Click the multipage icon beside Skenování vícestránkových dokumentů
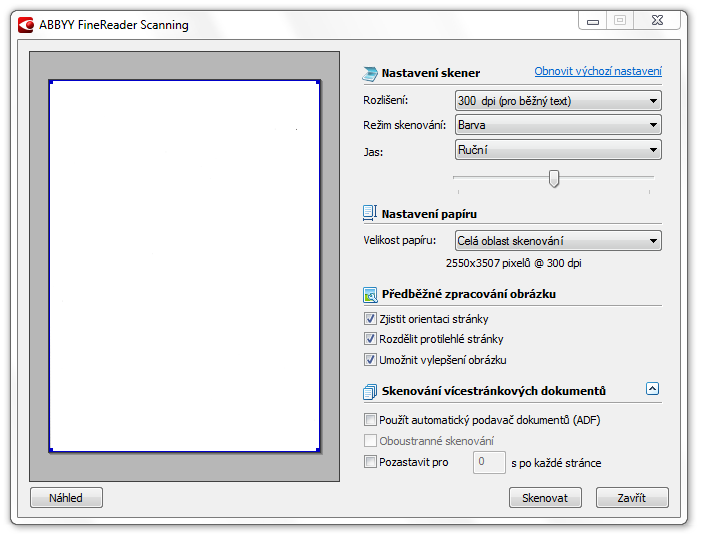This screenshot has height=540, width=702. coord(370,392)
